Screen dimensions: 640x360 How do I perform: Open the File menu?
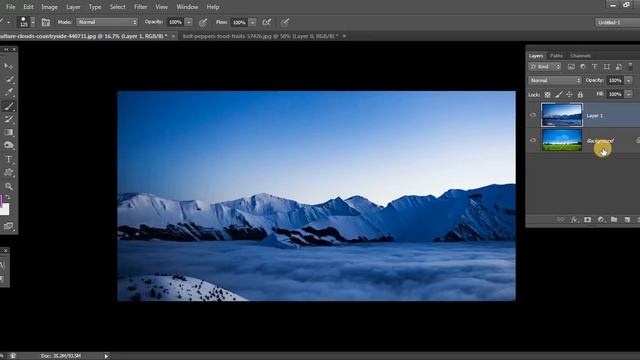coord(11,7)
